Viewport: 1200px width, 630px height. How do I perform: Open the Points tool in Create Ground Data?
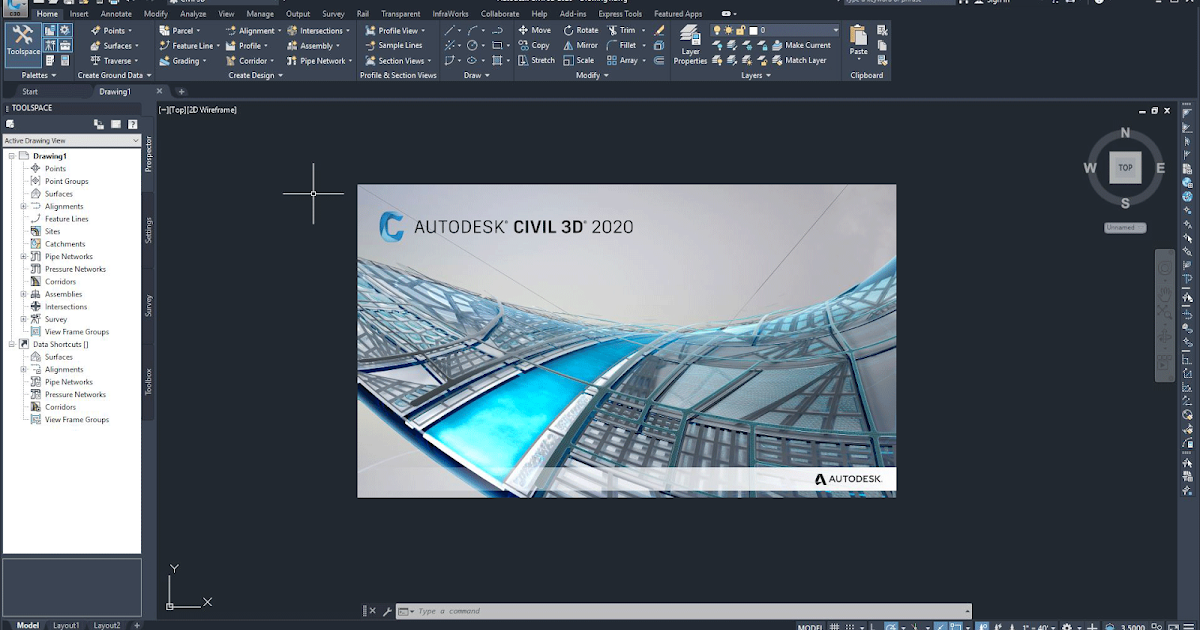112,31
